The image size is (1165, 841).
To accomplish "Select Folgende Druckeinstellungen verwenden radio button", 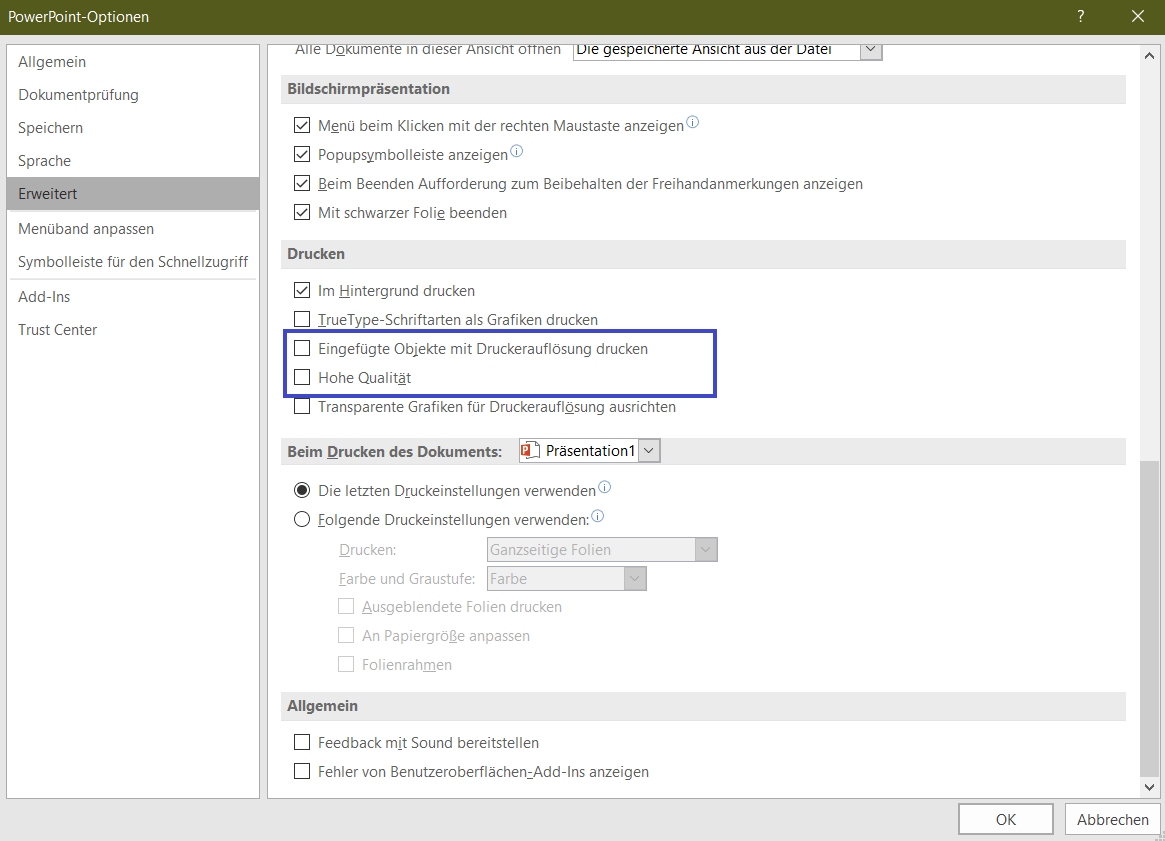I will [302, 520].
